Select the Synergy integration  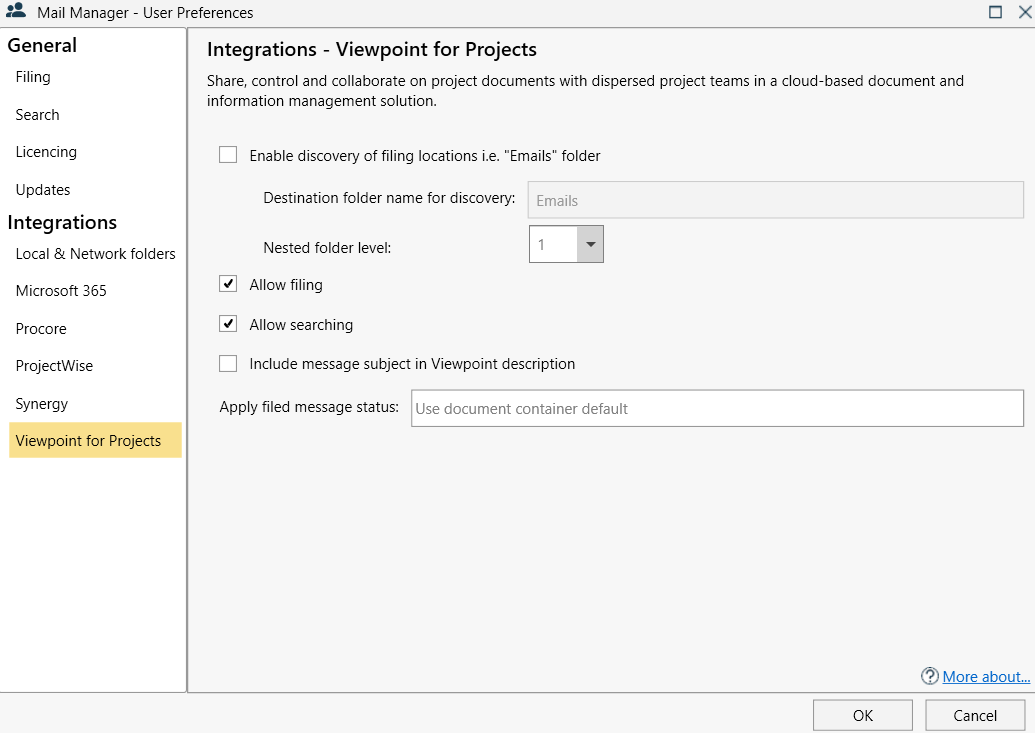pyautogui.click(x=41, y=403)
